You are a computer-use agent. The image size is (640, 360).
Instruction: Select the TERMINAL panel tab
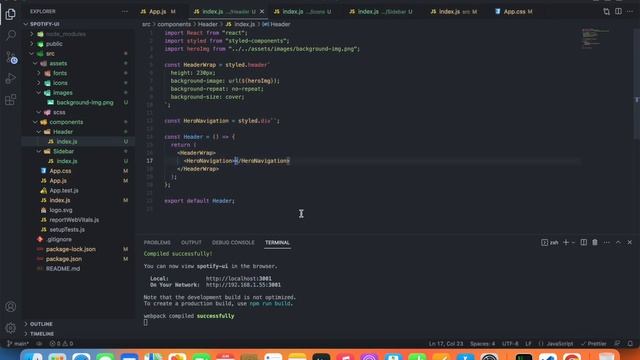click(277, 242)
